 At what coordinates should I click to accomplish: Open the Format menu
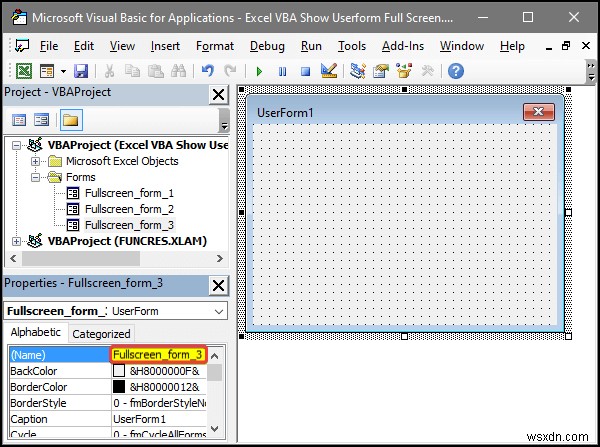215,46
